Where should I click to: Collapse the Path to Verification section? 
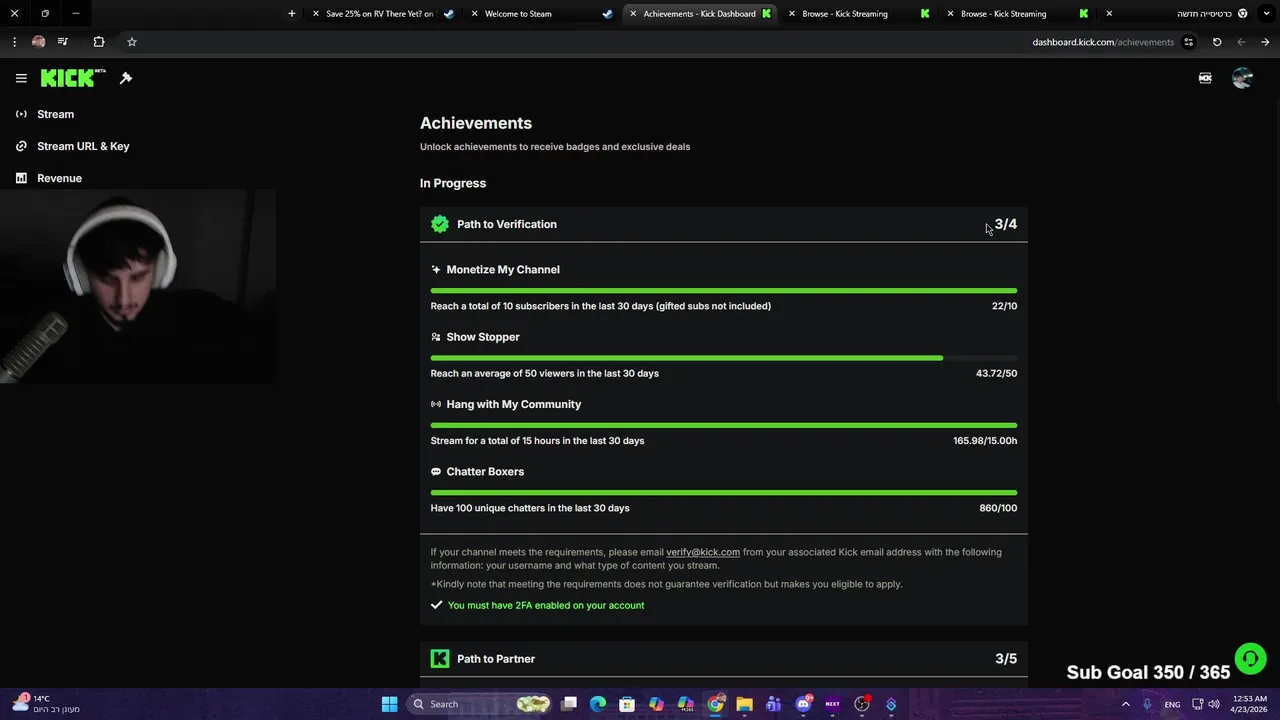coord(724,224)
